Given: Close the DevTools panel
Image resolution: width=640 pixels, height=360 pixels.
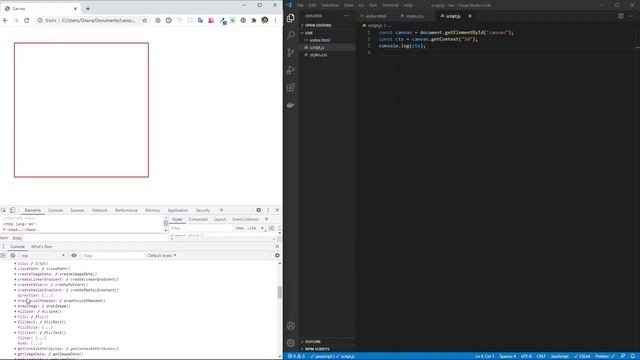Looking at the screenshot, I should point(277,210).
